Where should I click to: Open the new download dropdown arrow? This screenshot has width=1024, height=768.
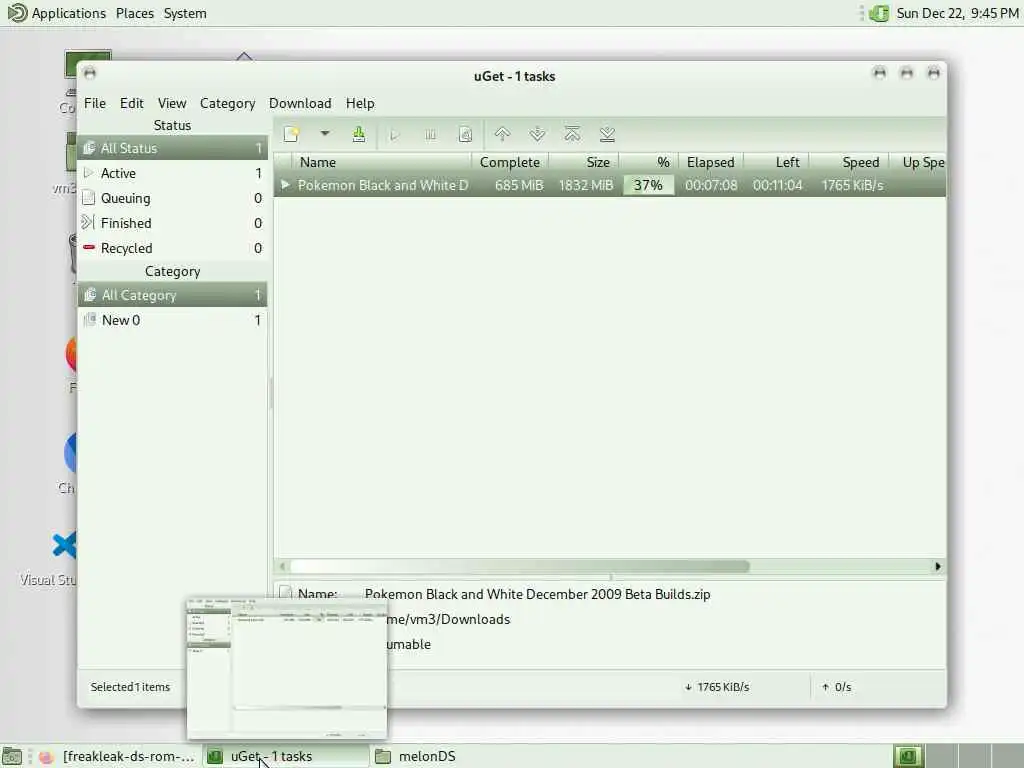(325, 134)
